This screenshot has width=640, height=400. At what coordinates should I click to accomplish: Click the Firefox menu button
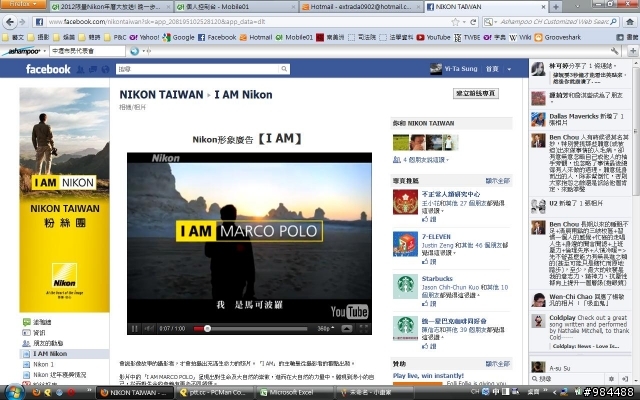pos(24,4)
